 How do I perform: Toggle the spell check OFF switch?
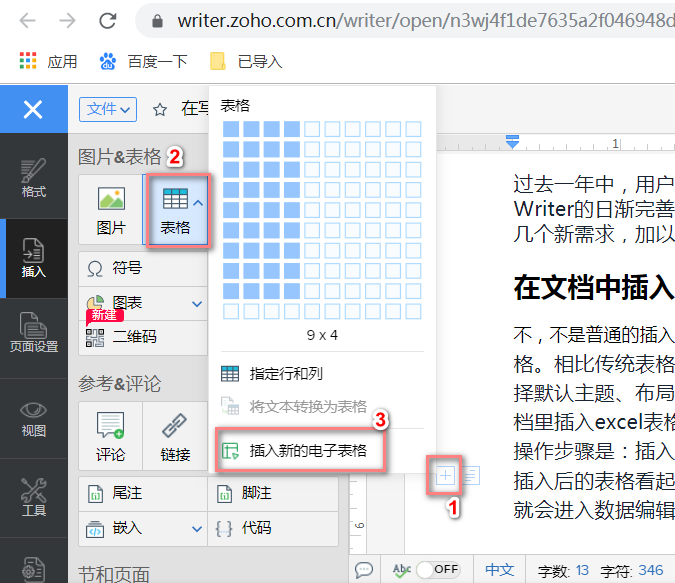[438, 570]
